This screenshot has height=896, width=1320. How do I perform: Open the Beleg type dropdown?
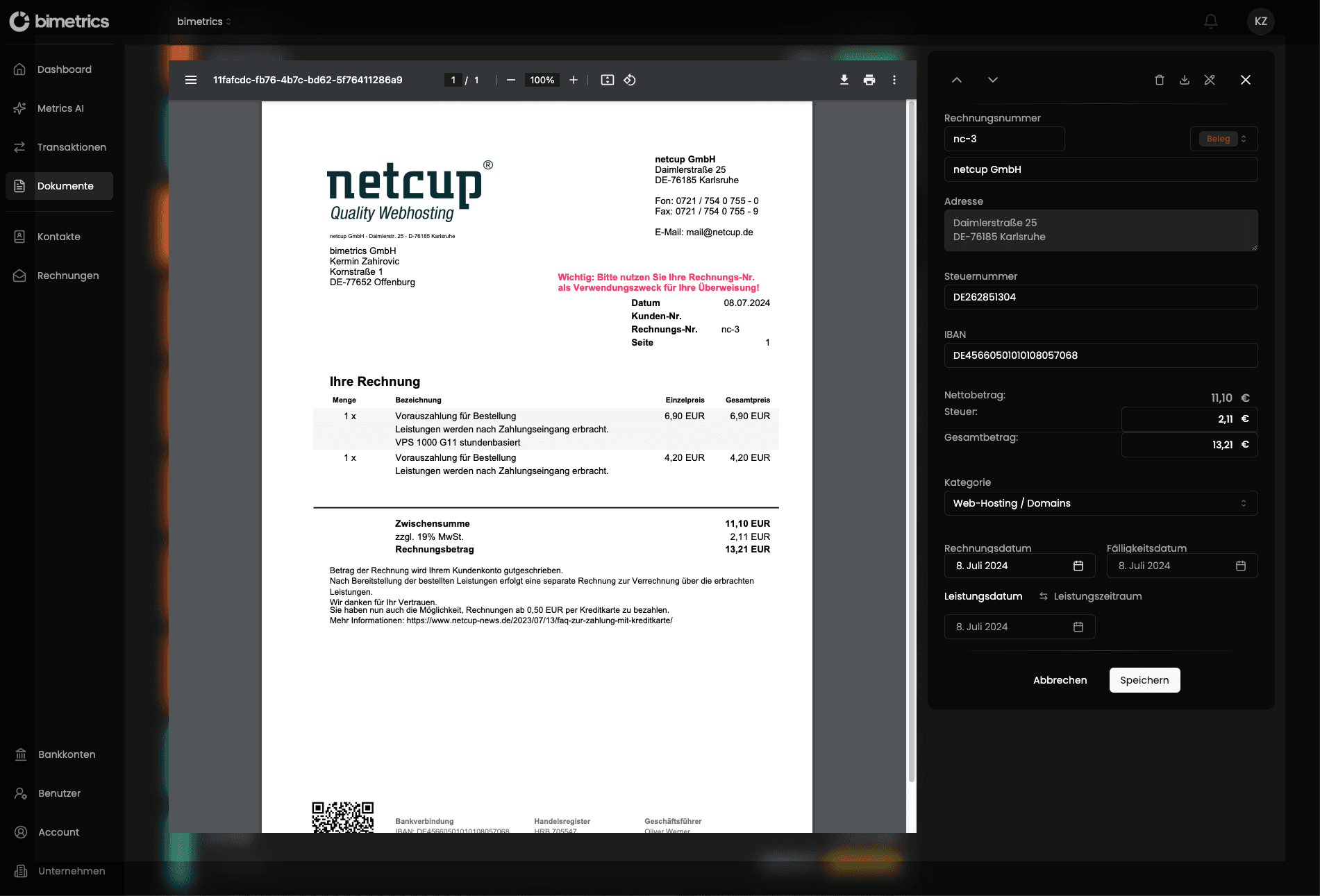pos(1223,139)
